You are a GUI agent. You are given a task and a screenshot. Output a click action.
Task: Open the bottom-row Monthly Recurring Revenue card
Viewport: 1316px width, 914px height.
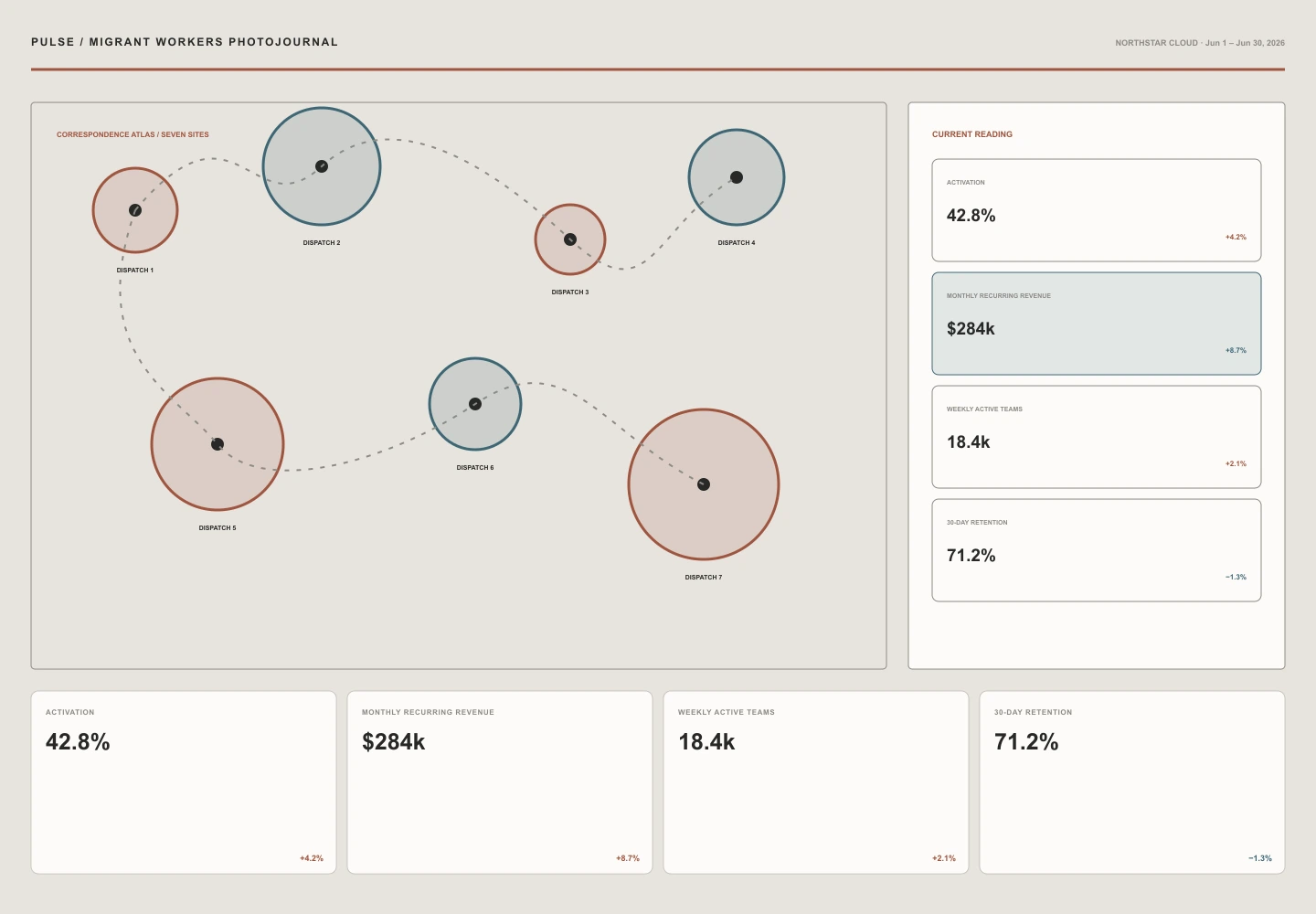tap(500, 782)
